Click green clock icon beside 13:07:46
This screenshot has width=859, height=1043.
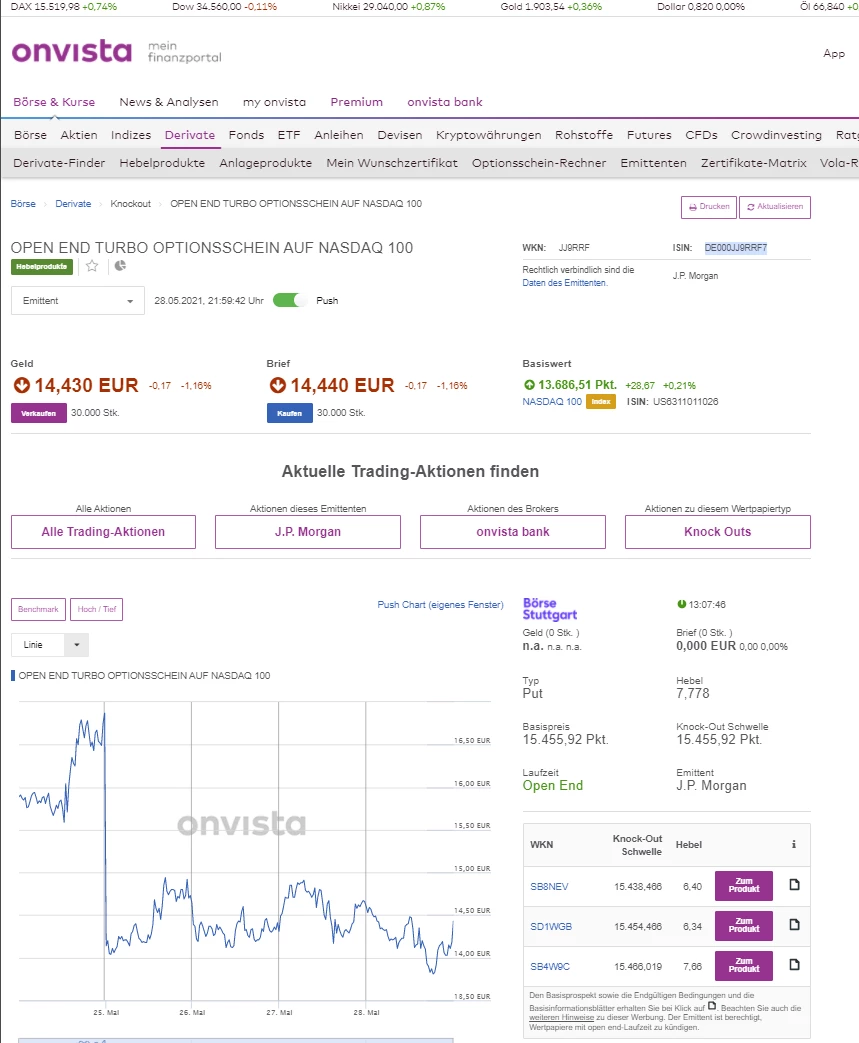coord(681,604)
